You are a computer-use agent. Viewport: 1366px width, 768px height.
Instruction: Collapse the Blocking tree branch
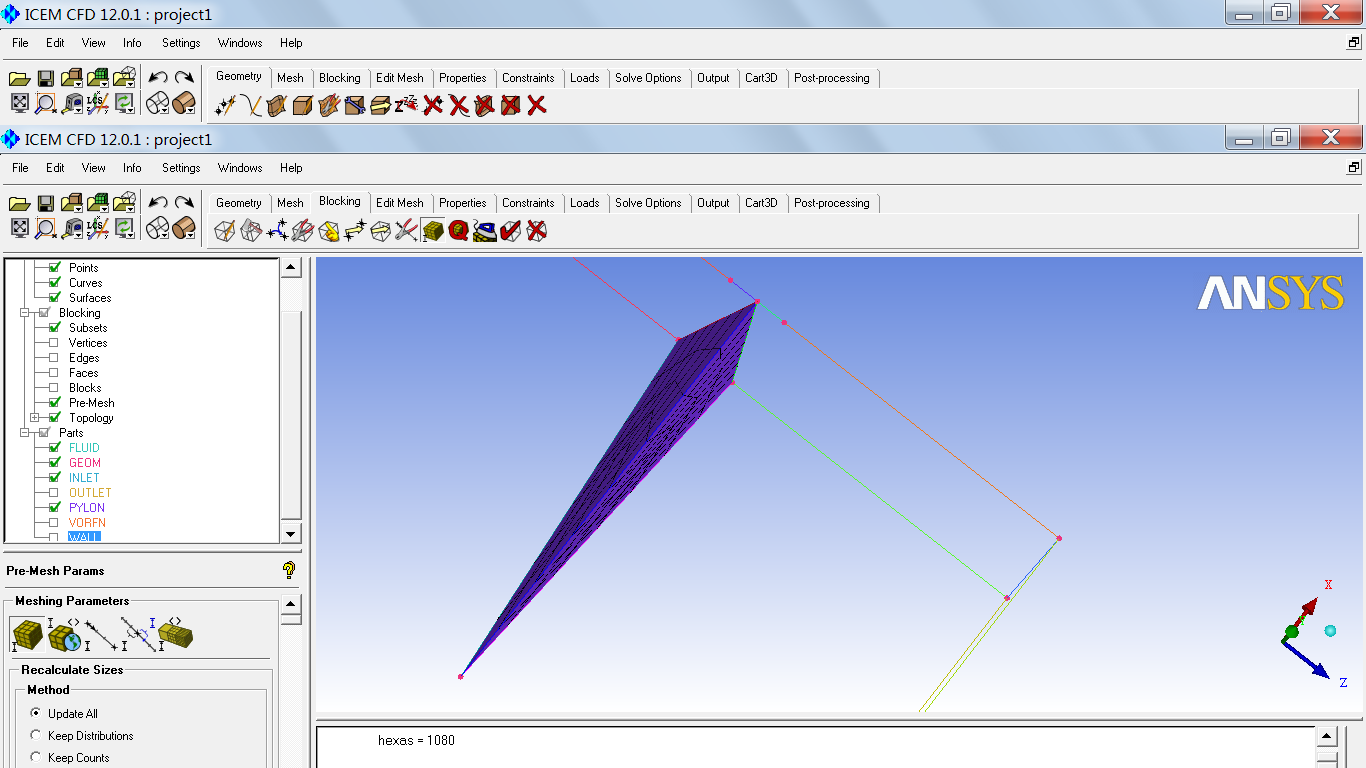point(25,313)
